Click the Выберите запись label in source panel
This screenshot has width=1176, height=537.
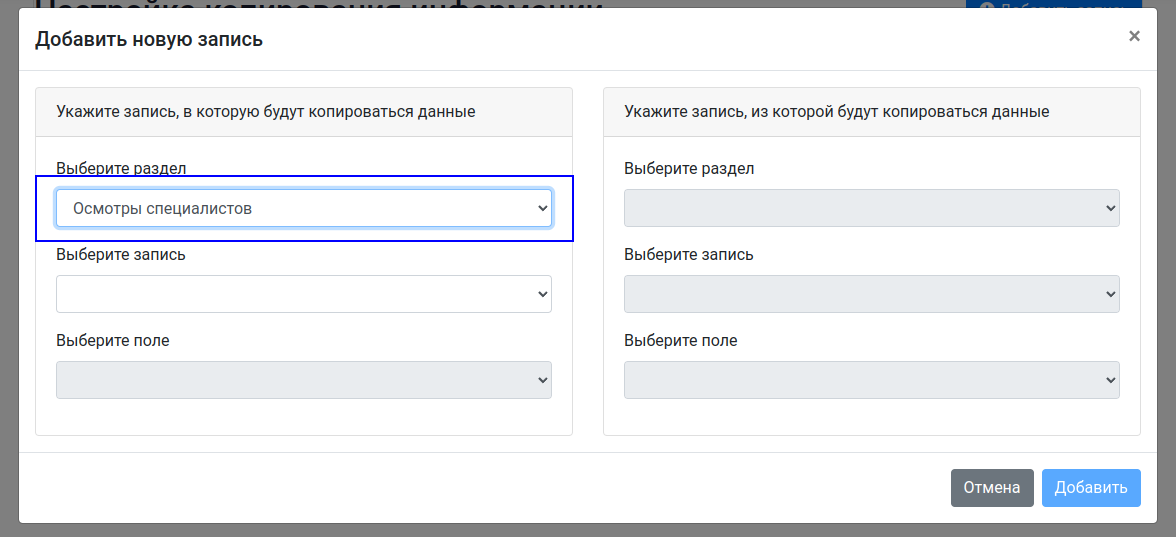[x=689, y=254]
